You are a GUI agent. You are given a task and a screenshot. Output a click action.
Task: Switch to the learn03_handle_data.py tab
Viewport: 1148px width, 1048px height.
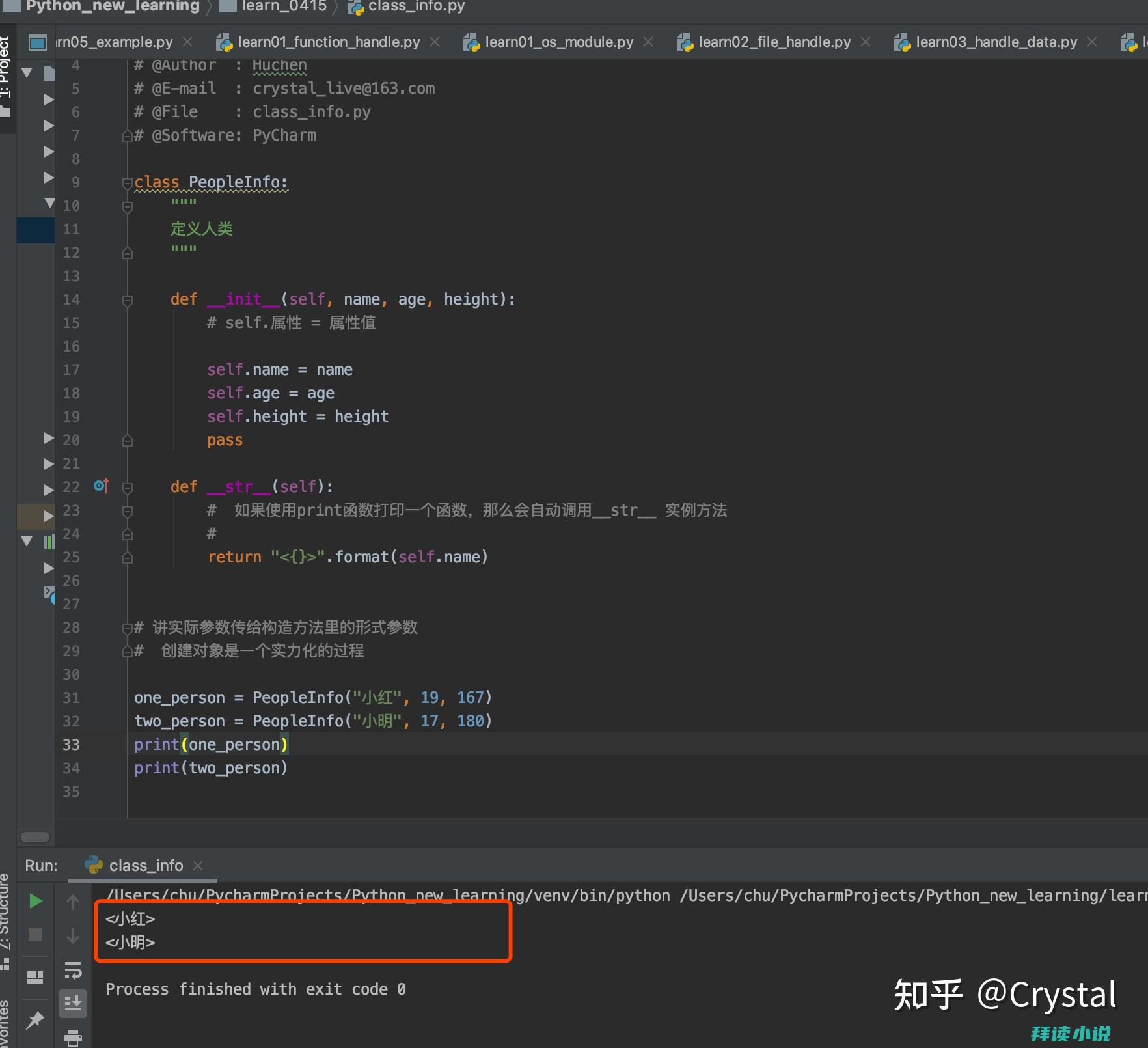996,42
